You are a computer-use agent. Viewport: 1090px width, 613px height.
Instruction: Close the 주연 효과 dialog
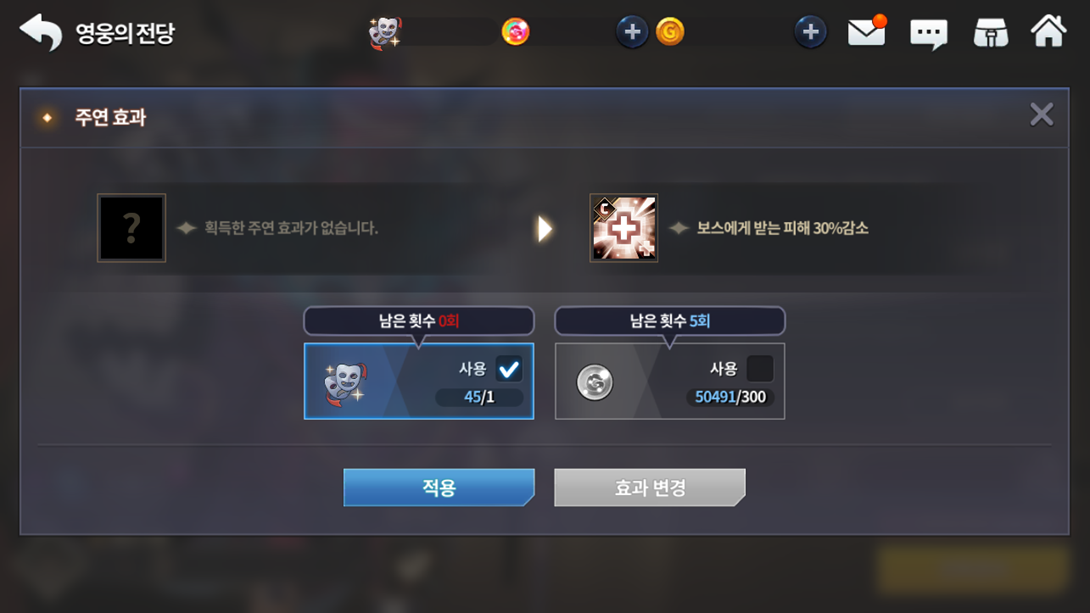pyautogui.click(x=1041, y=115)
